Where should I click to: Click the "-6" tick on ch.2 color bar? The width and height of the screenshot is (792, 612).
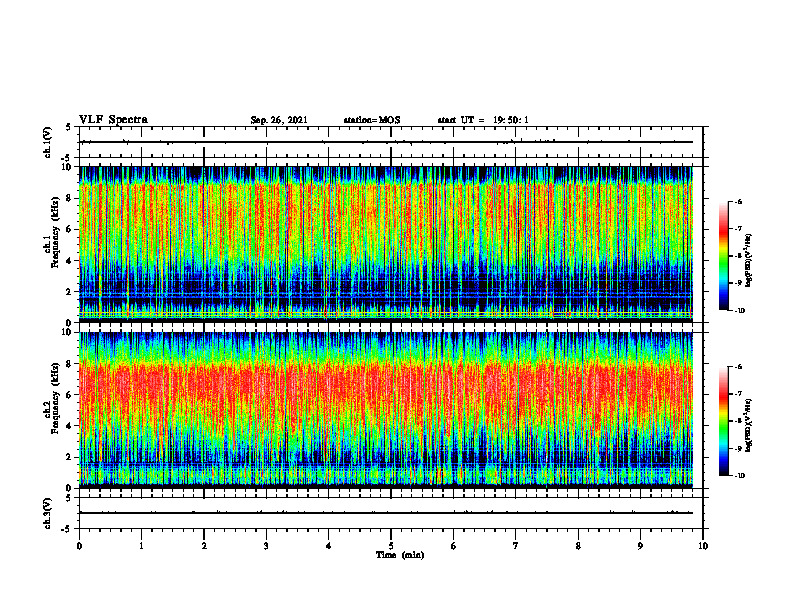click(738, 367)
